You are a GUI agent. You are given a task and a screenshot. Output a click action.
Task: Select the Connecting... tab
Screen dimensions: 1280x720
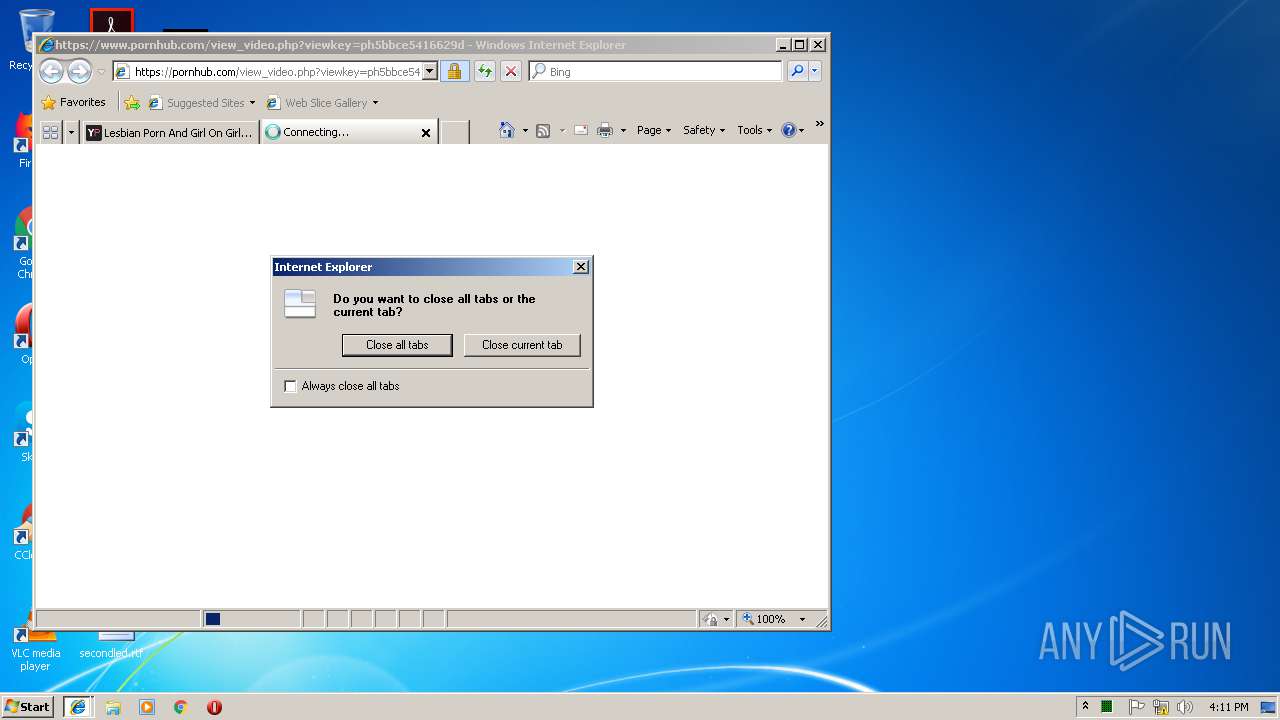click(x=340, y=132)
